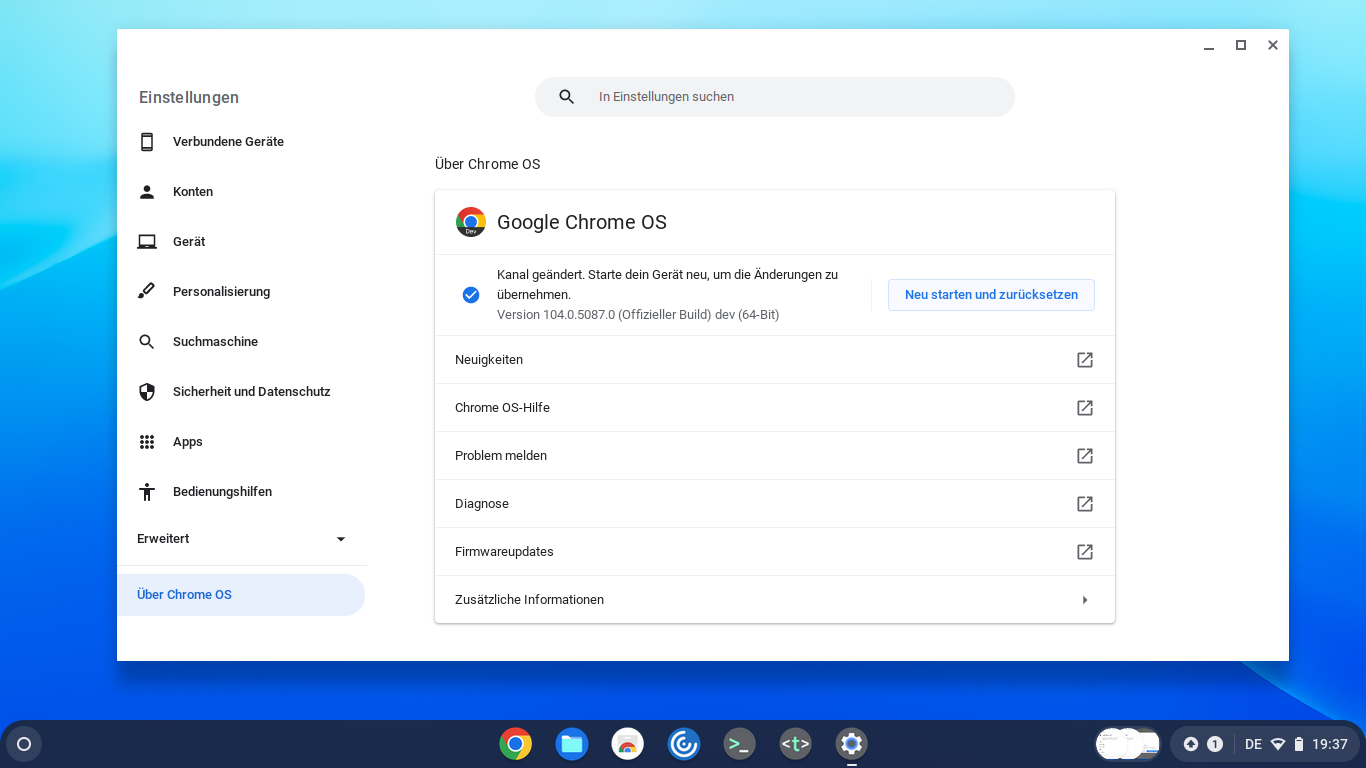
Task: Click the Sicherheit und Datenschutz shield icon
Action: pos(147,392)
